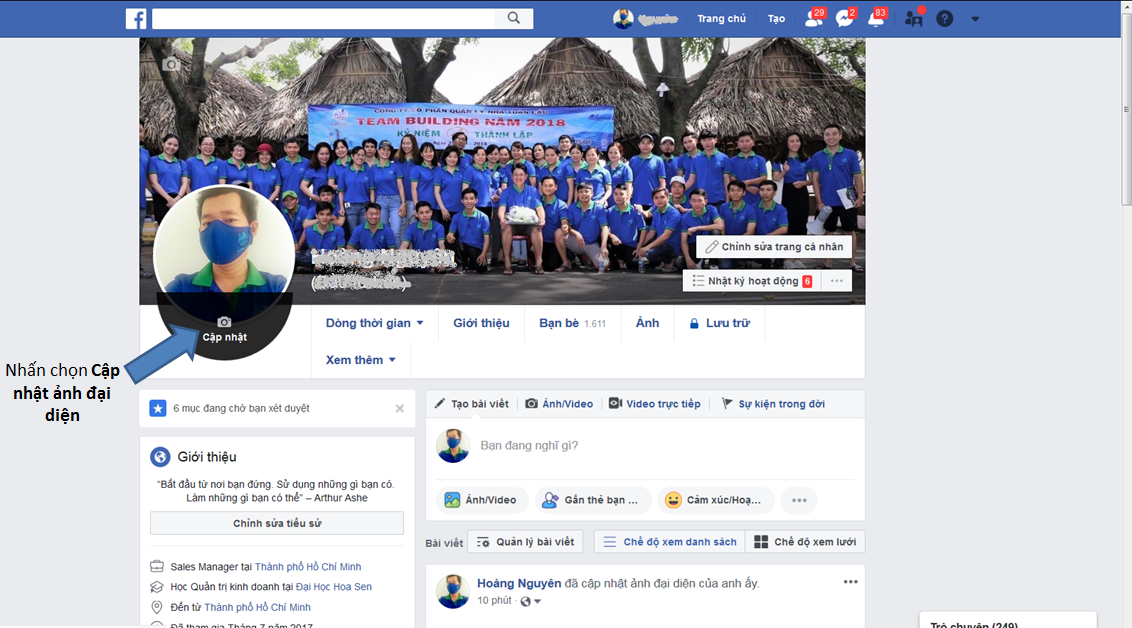
Task: Click Ảnh/Video pill button
Action: coord(481,500)
